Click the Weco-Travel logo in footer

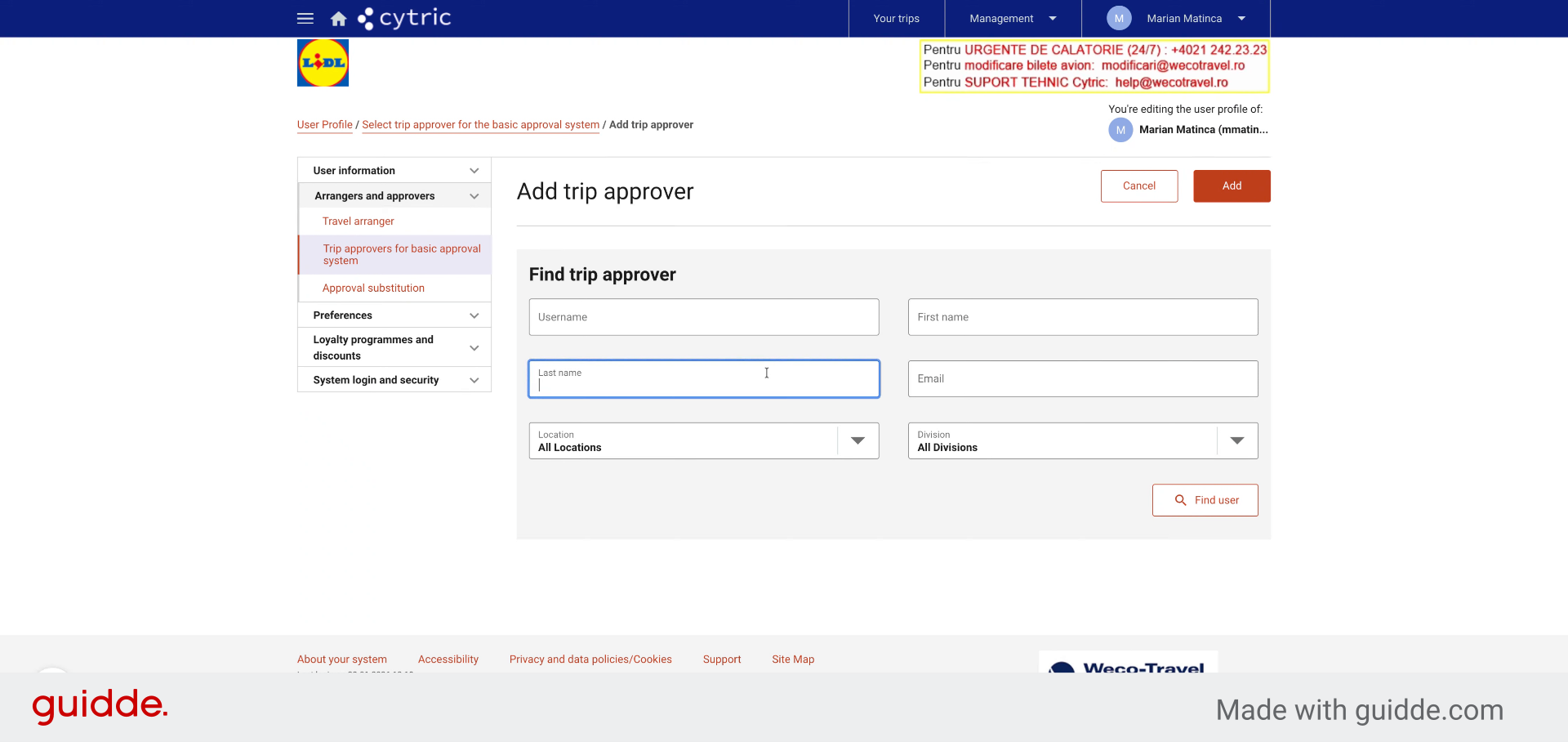tap(1128, 662)
